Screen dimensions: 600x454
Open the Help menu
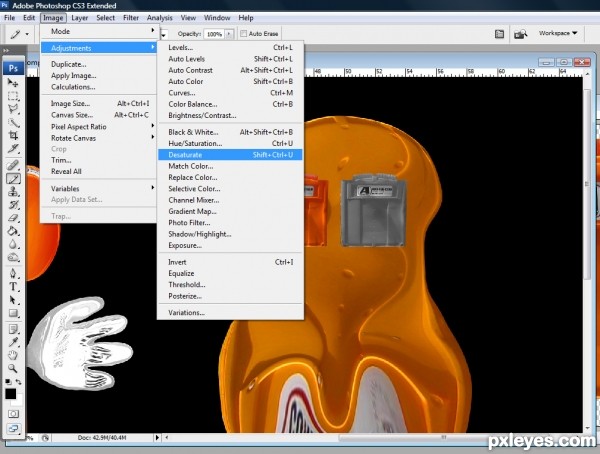click(246, 18)
